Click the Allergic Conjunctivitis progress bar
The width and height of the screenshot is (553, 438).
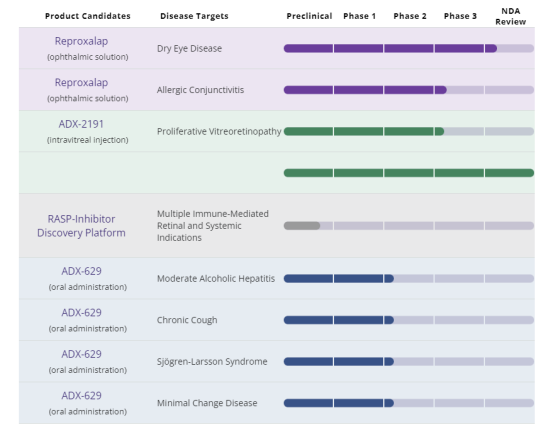[409, 90]
